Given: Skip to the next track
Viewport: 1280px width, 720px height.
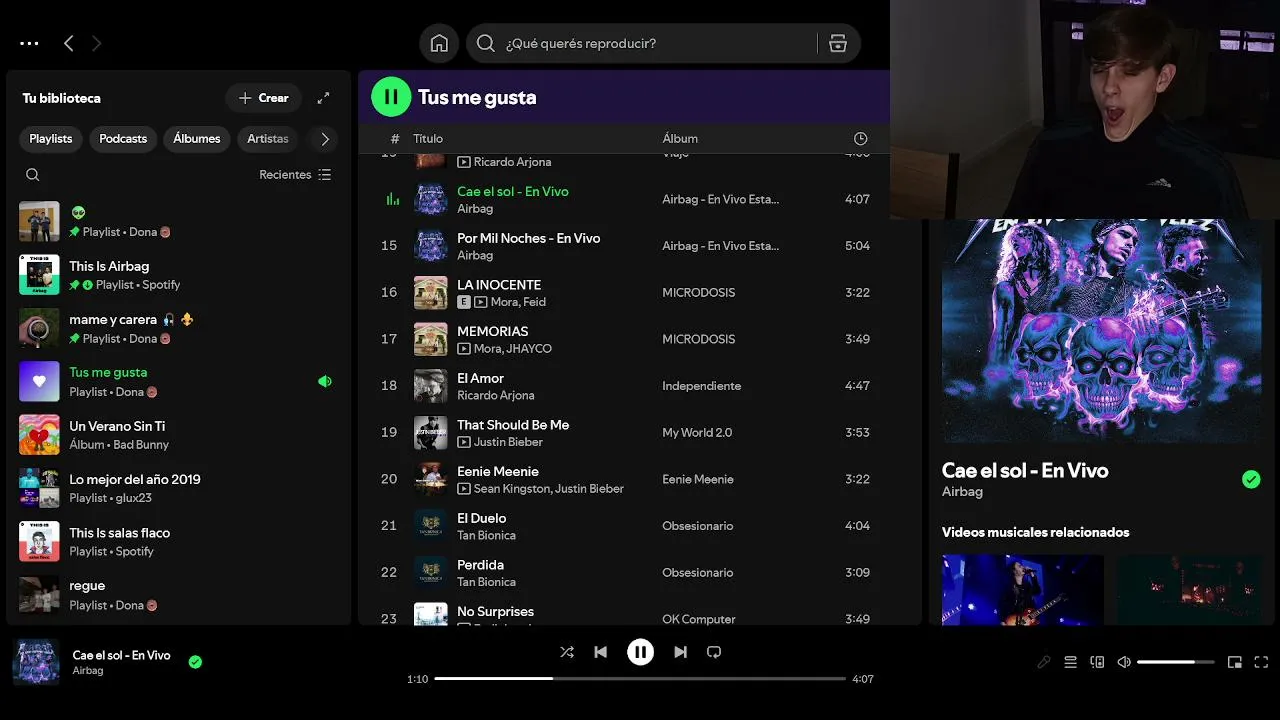Looking at the screenshot, I should 680,652.
